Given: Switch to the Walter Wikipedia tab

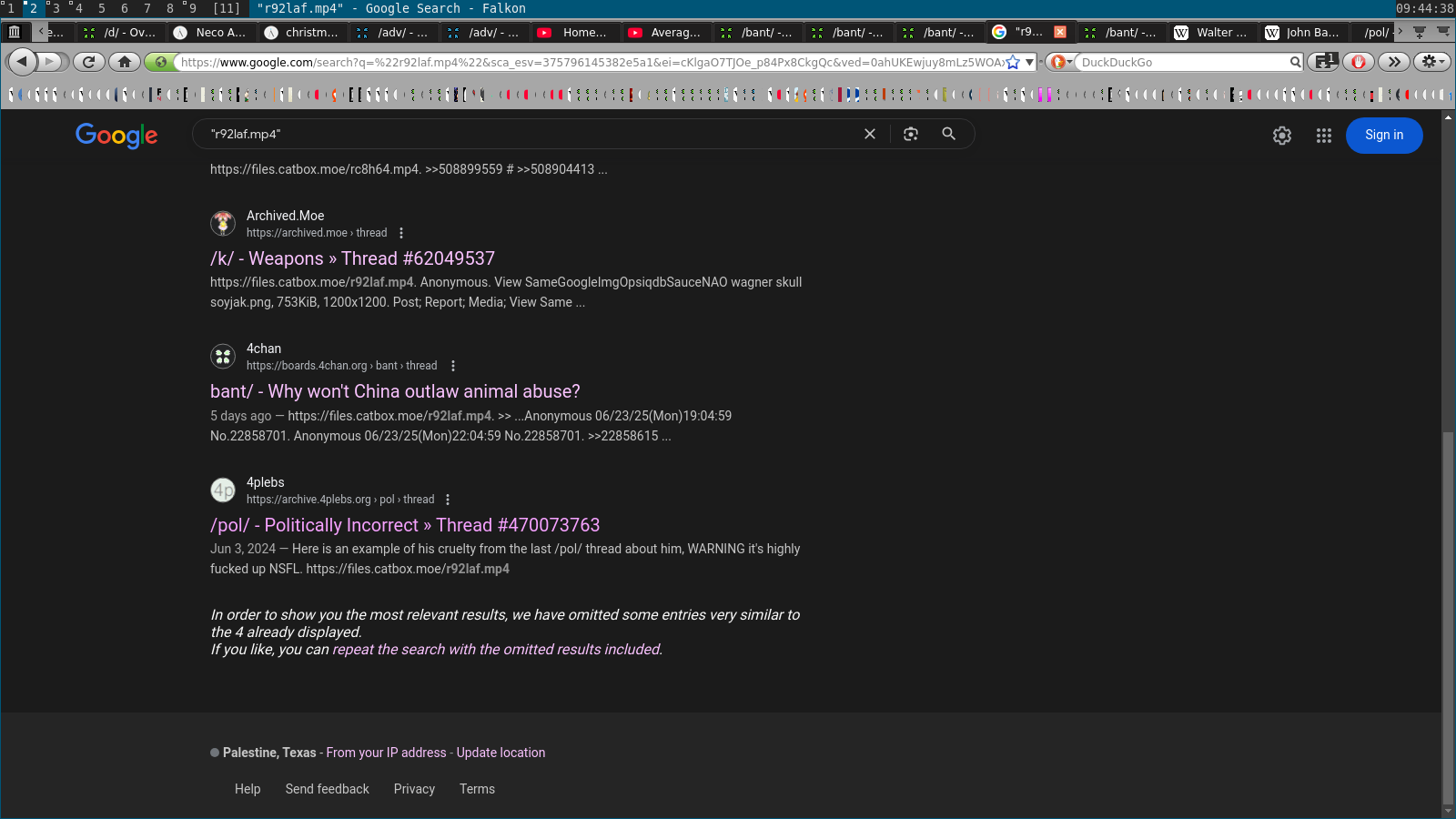Looking at the screenshot, I should point(1212,33).
